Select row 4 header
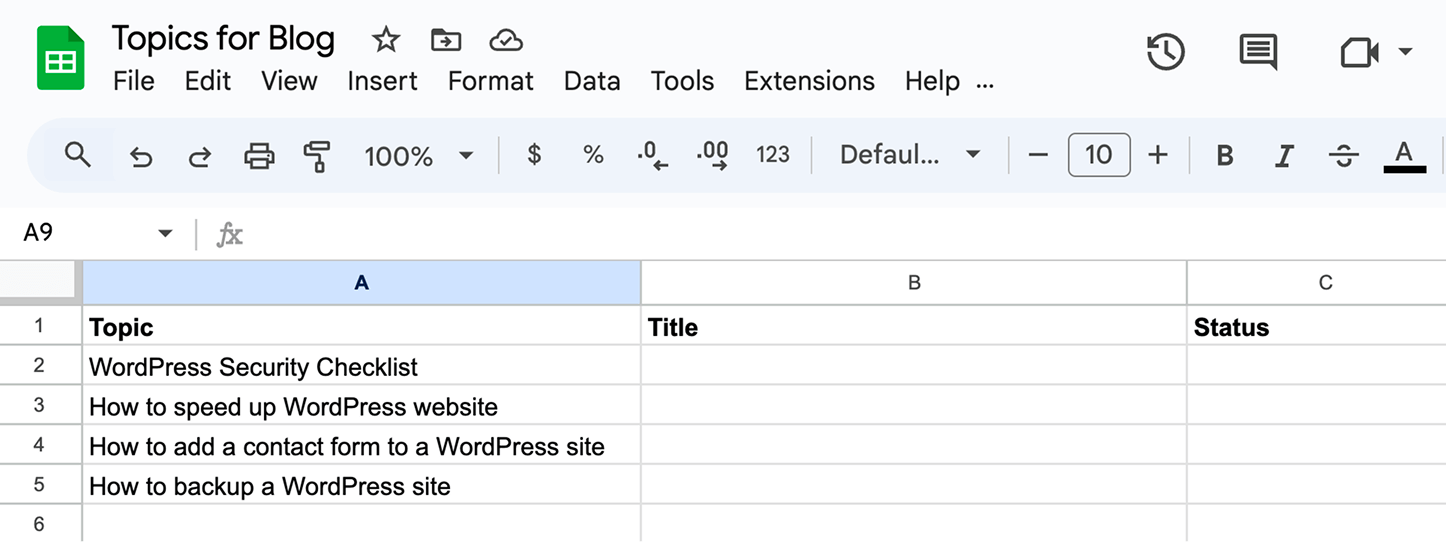 (x=40, y=445)
